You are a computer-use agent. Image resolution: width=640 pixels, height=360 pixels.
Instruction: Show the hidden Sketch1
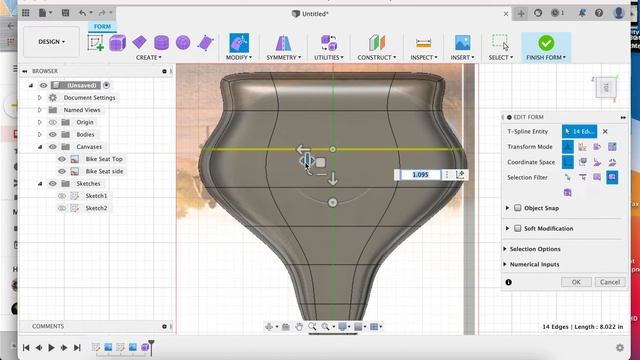[x=62, y=196]
